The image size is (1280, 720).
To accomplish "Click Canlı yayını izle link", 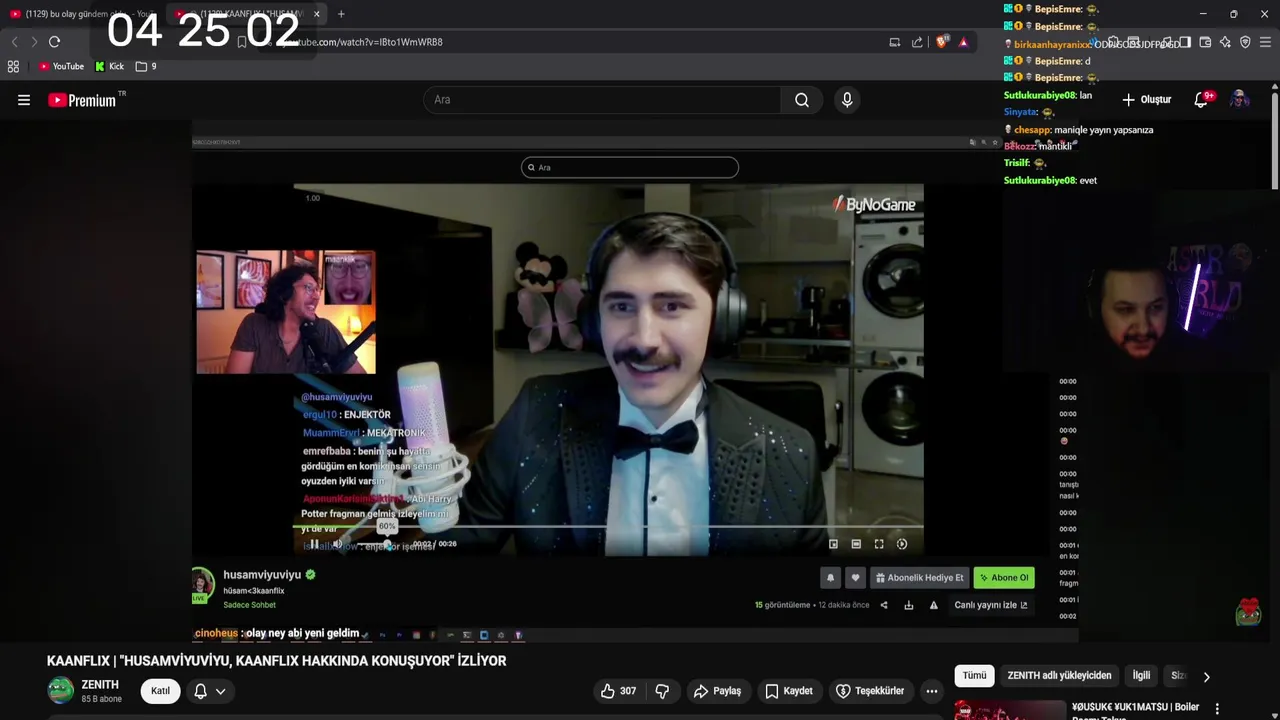I will (x=990, y=605).
